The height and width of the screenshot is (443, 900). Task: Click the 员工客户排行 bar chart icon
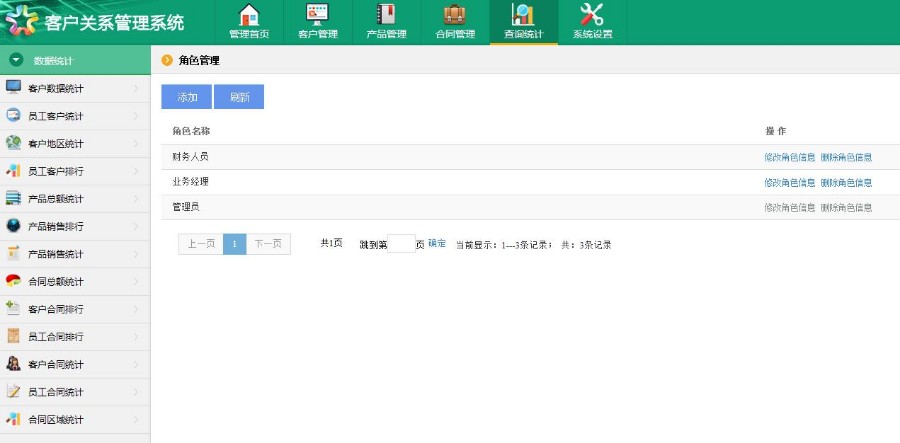pos(13,170)
